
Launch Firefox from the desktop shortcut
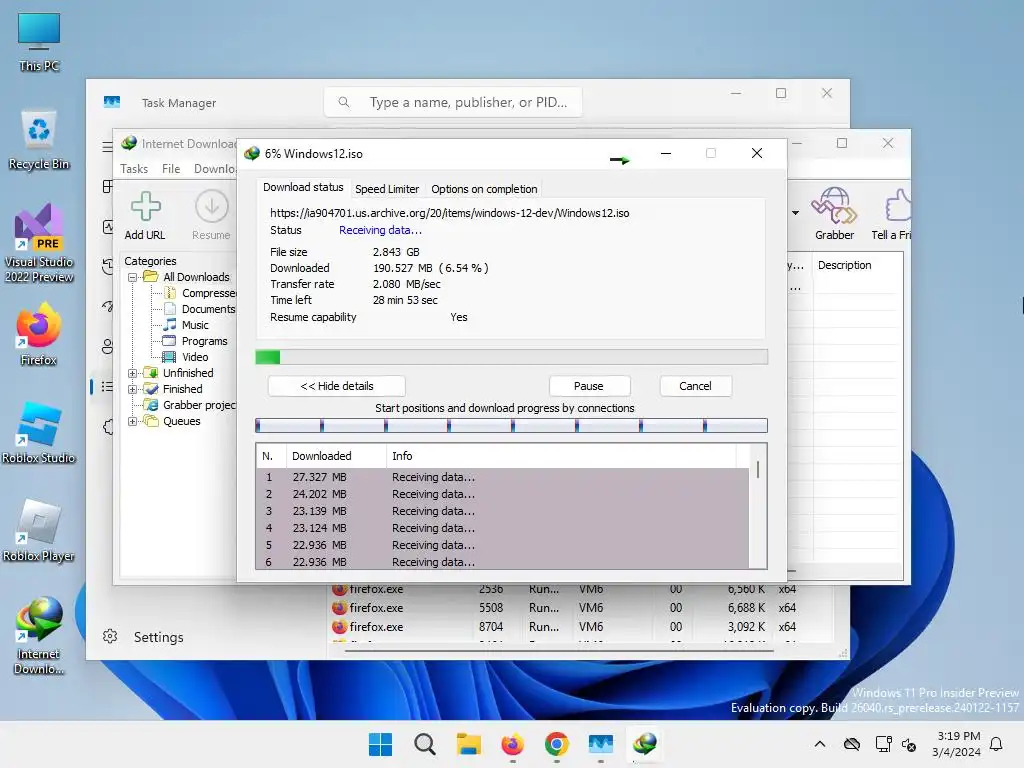39,334
